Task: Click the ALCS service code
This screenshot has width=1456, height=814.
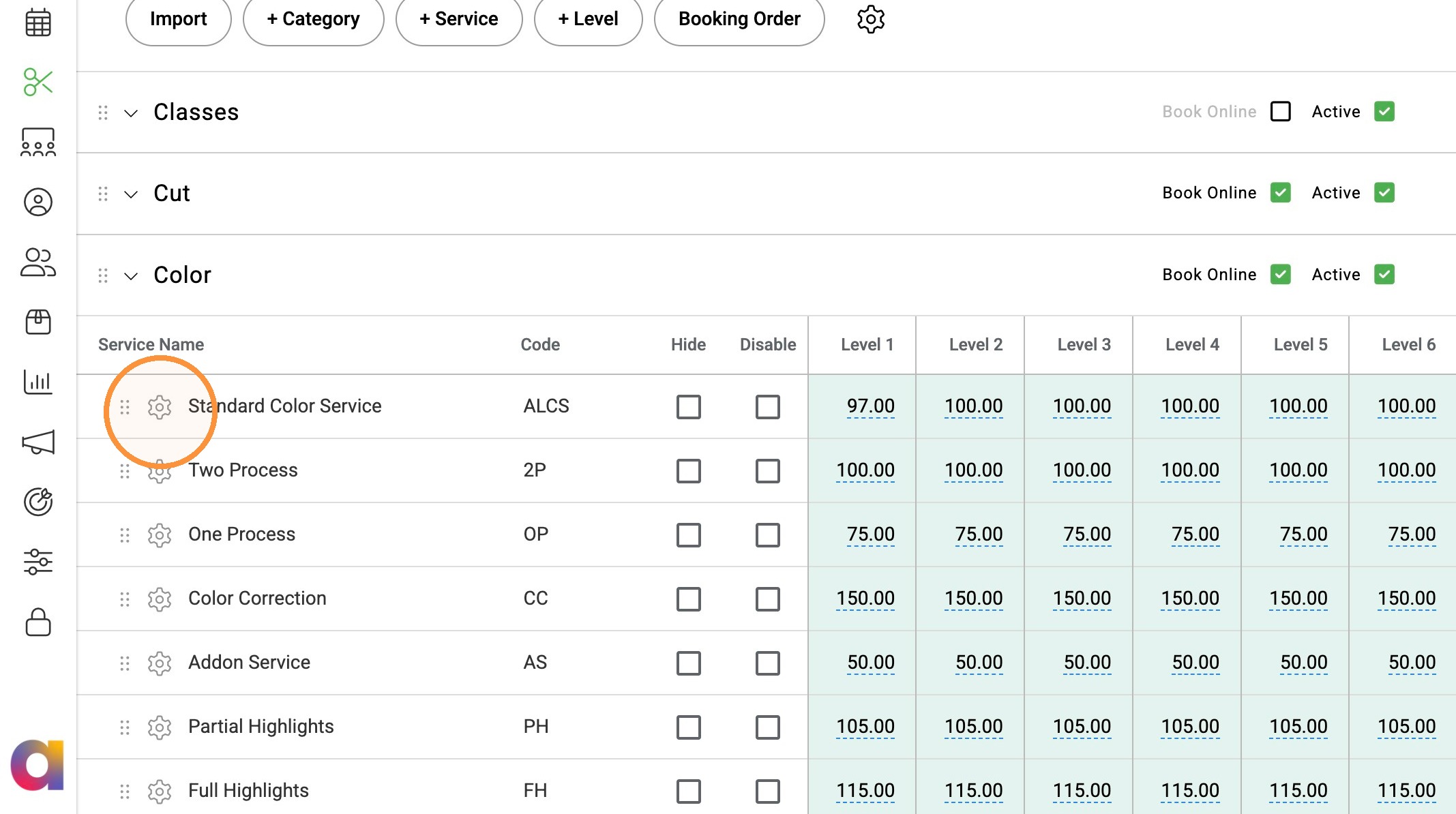Action: pyautogui.click(x=546, y=406)
